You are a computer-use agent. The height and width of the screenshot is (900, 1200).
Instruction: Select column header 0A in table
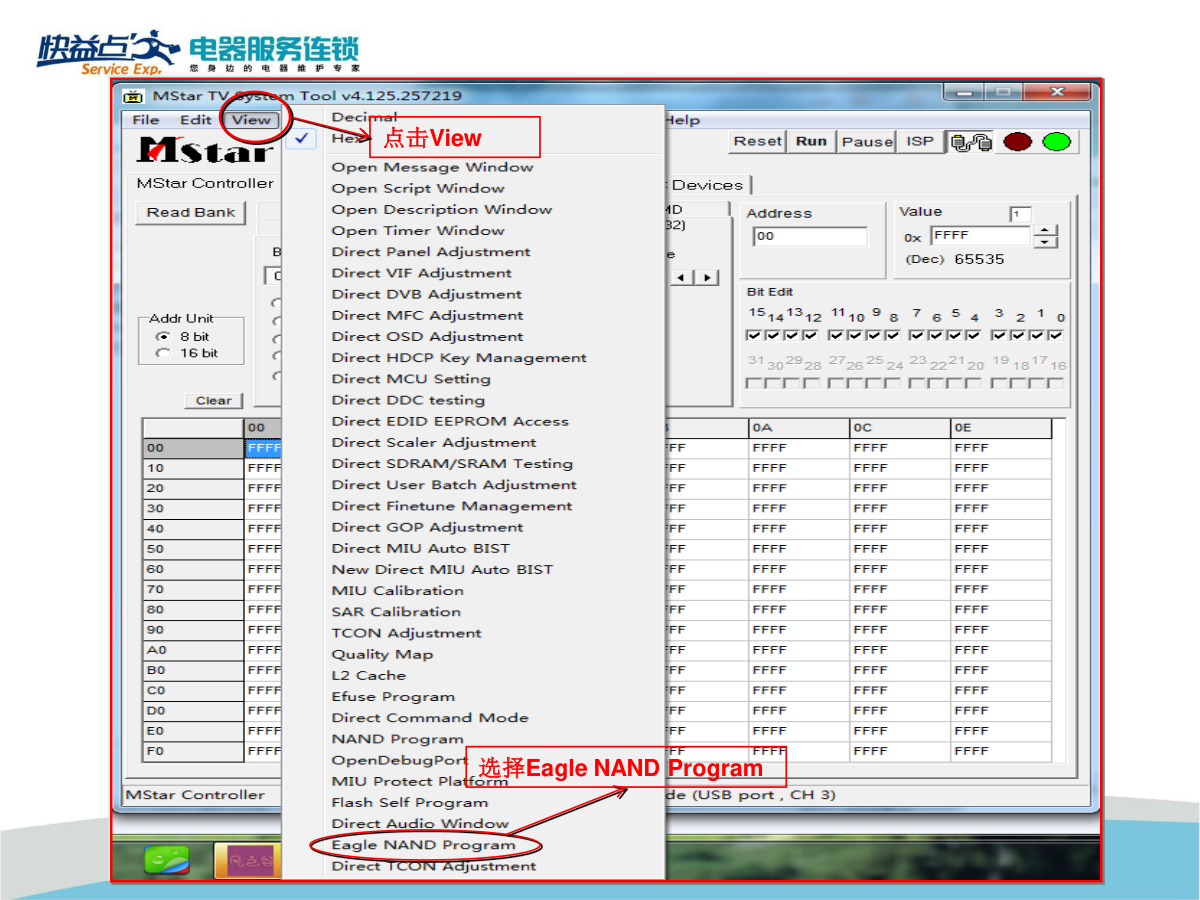(x=799, y=428)
